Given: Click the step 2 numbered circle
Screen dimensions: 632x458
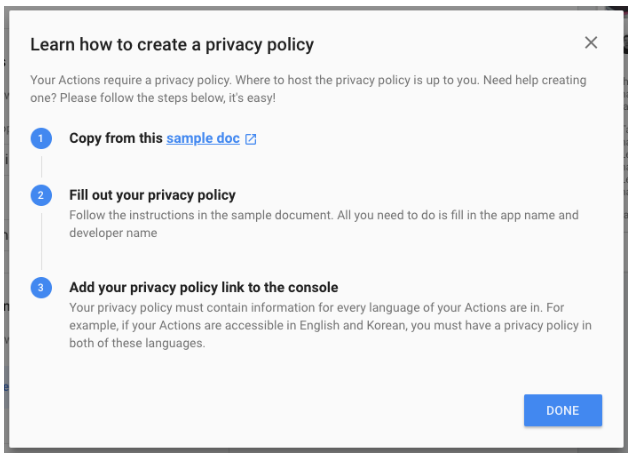Looking at the screenshot, I should tap(41, 195).
